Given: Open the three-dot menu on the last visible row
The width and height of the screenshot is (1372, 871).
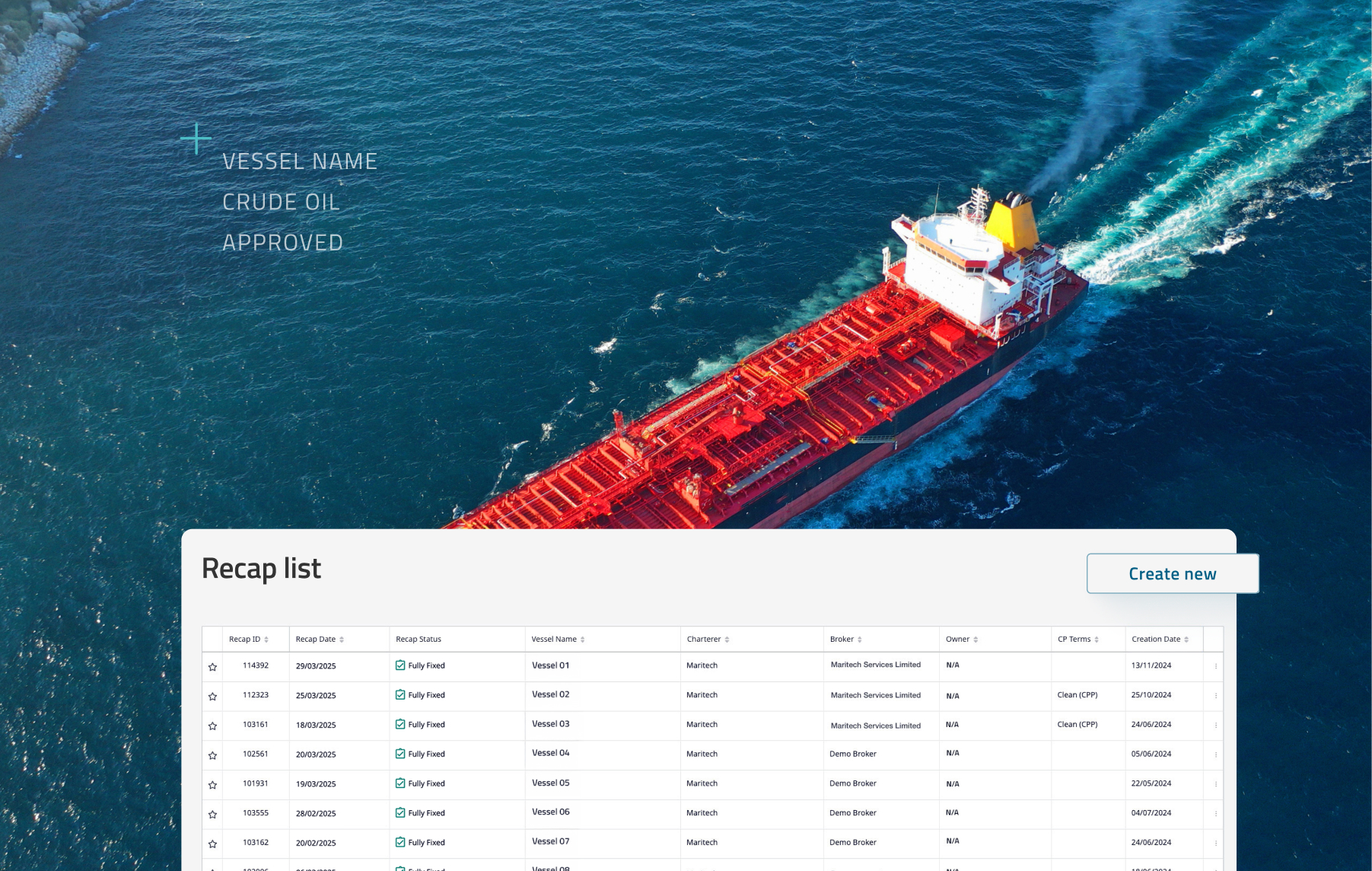Looking at the screenshot, I should (x=1215, y=868).
